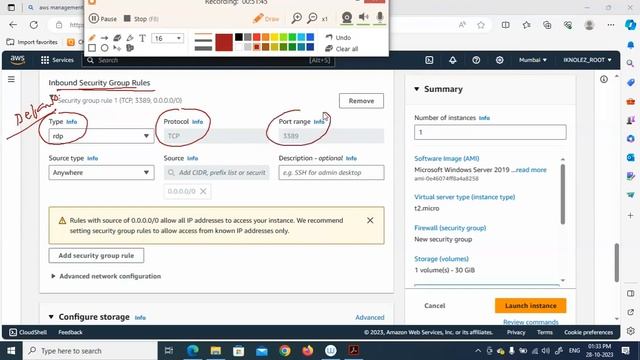This screenshot has height=360, width=640.
Task: Stop the screen recording
Action: [141, 19]
